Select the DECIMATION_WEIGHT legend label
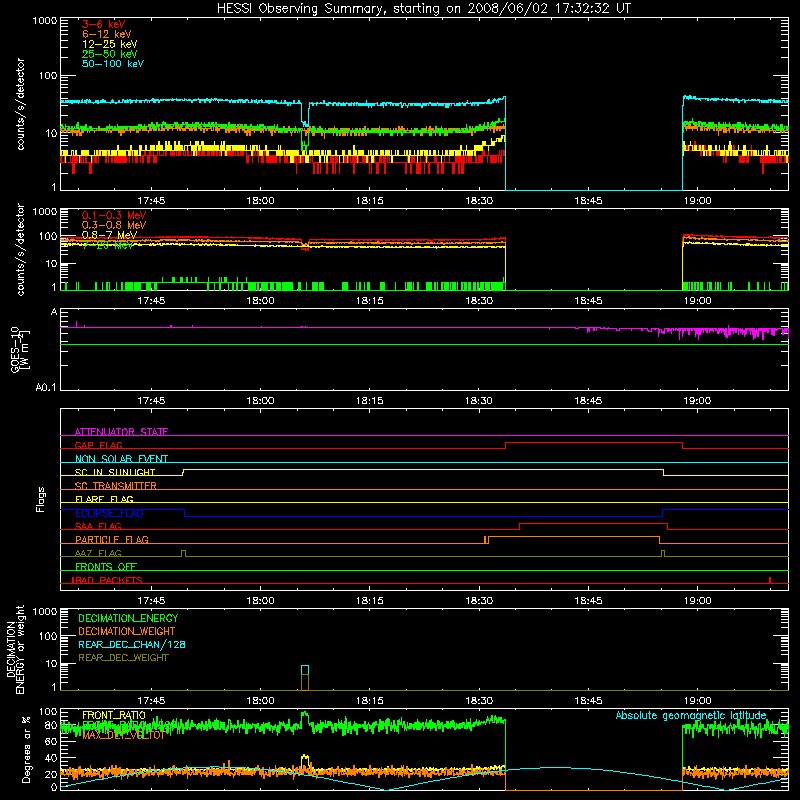800x800 pixels. (127, 631)
